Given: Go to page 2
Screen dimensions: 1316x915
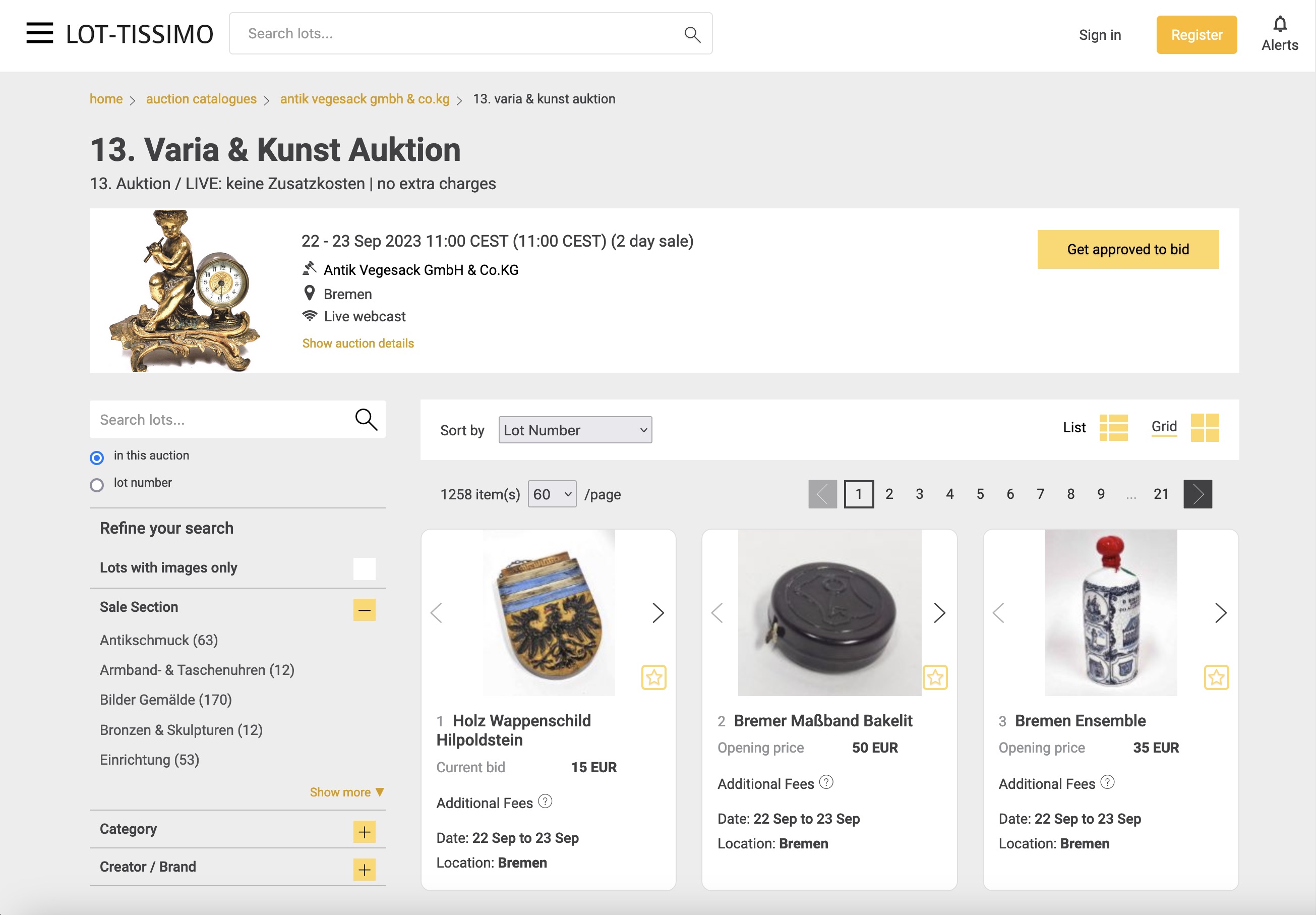Looking at the screenshot, I should coord(888,494).
